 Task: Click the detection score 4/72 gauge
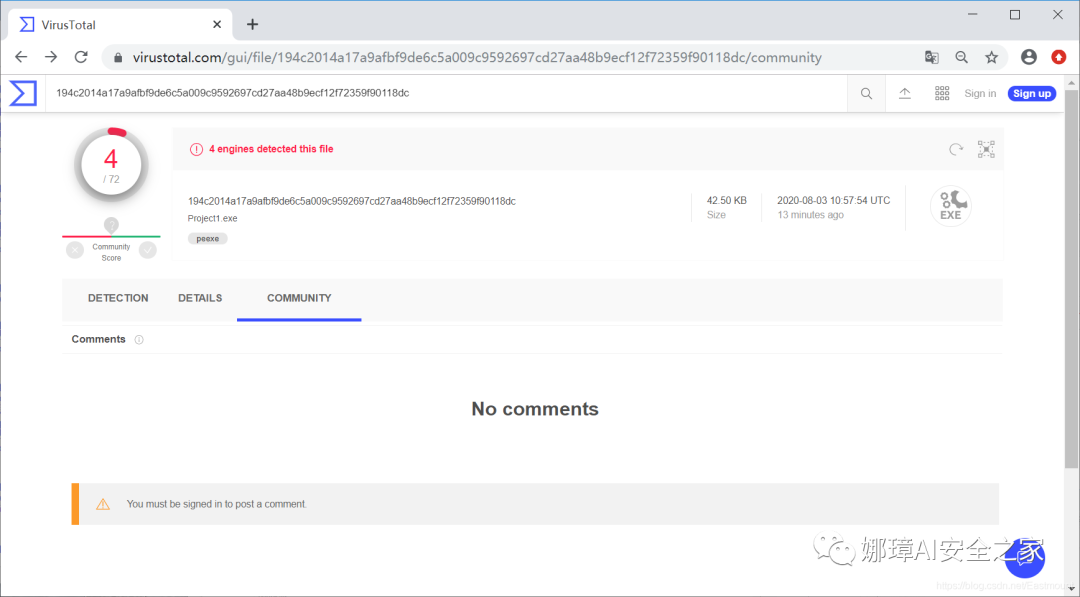point(111,165)
